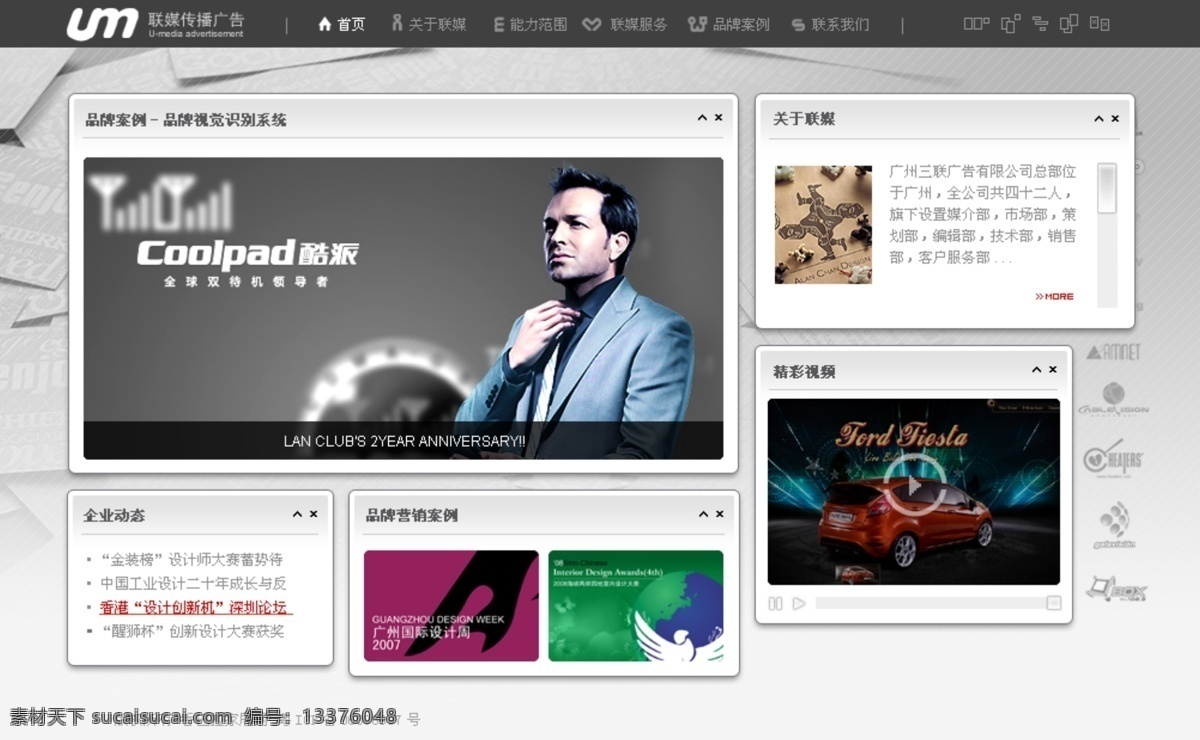Click the video progress bar

pos(930,603)
